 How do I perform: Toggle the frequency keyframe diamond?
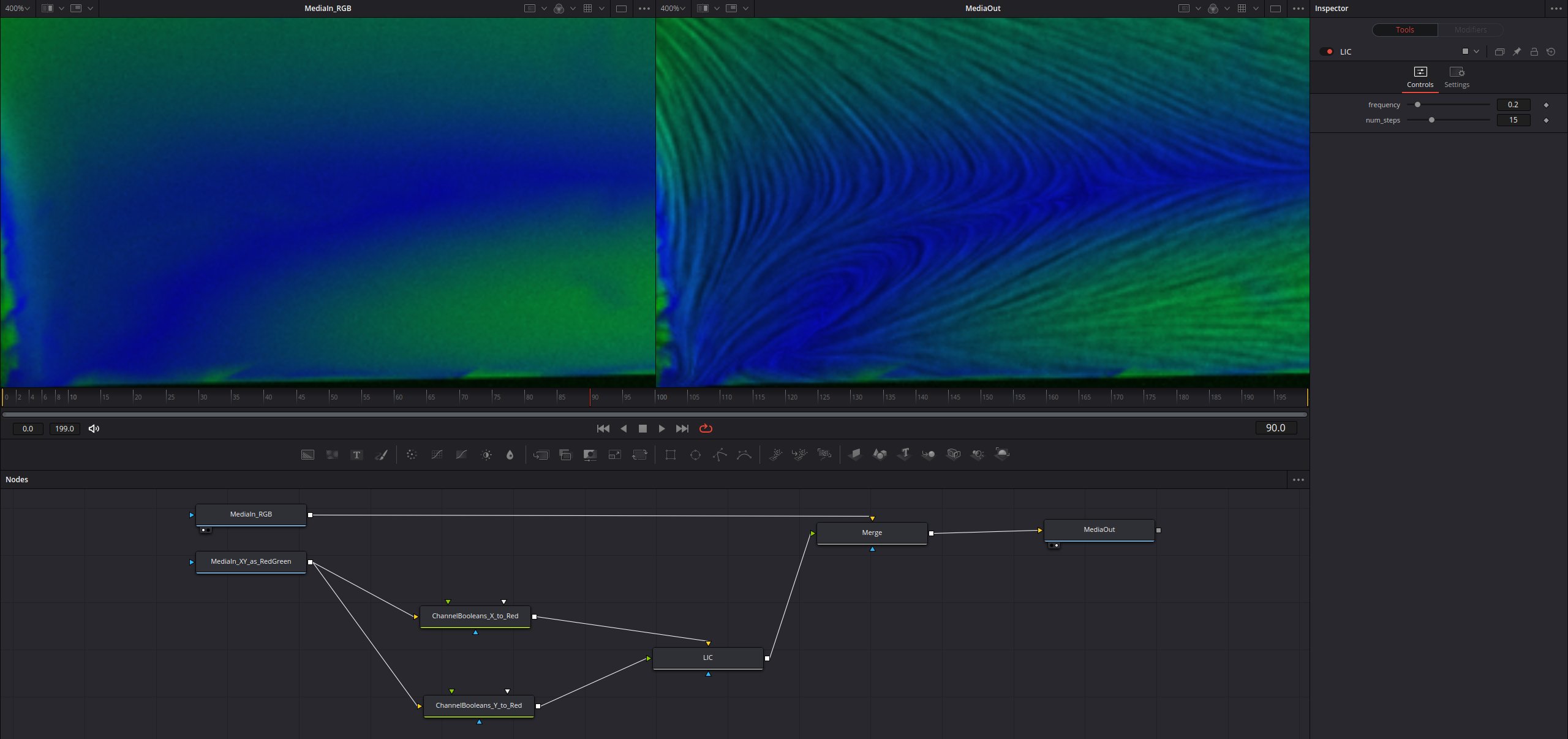coord(1546,105)
